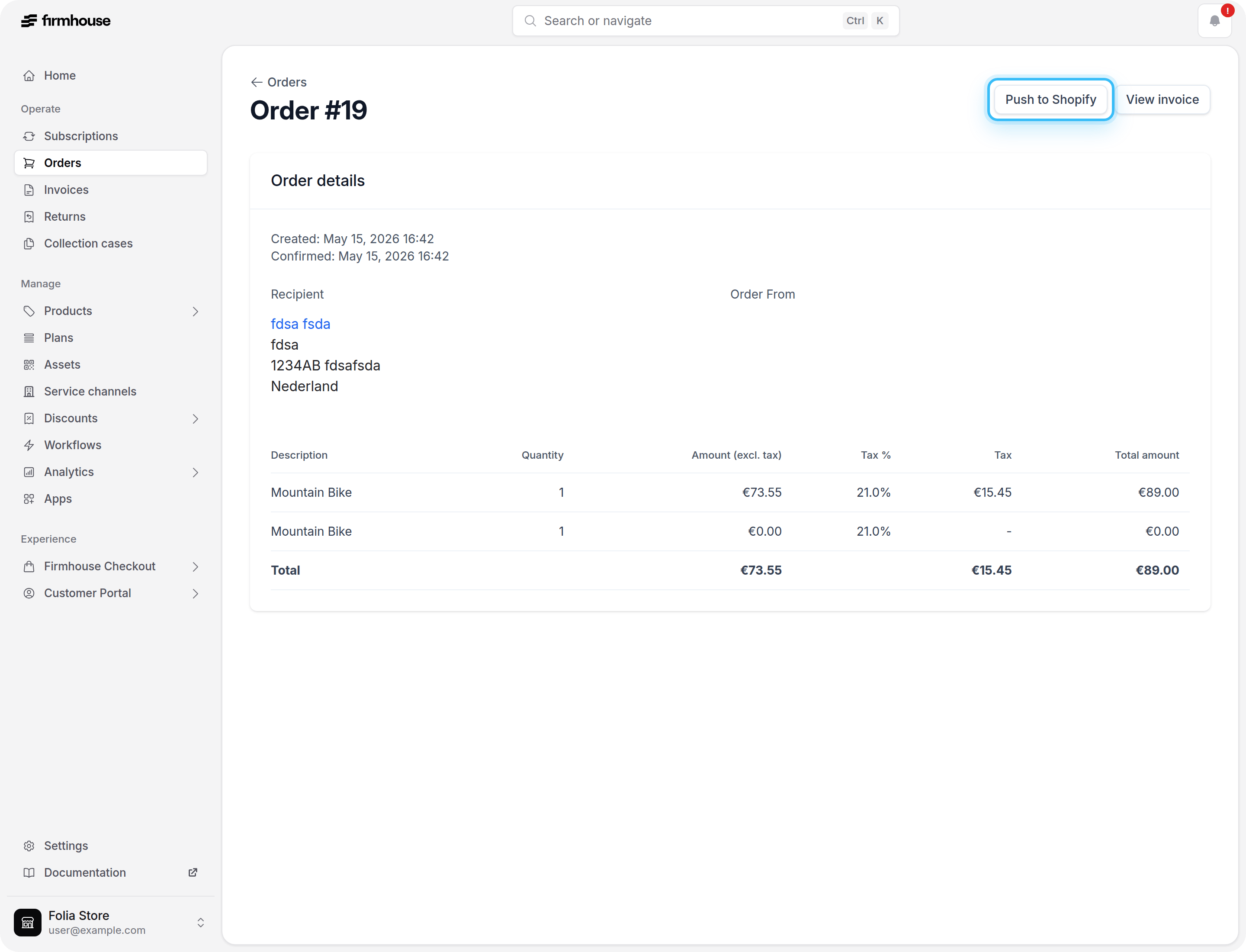Open Returns in sidebar

(110, 216)
